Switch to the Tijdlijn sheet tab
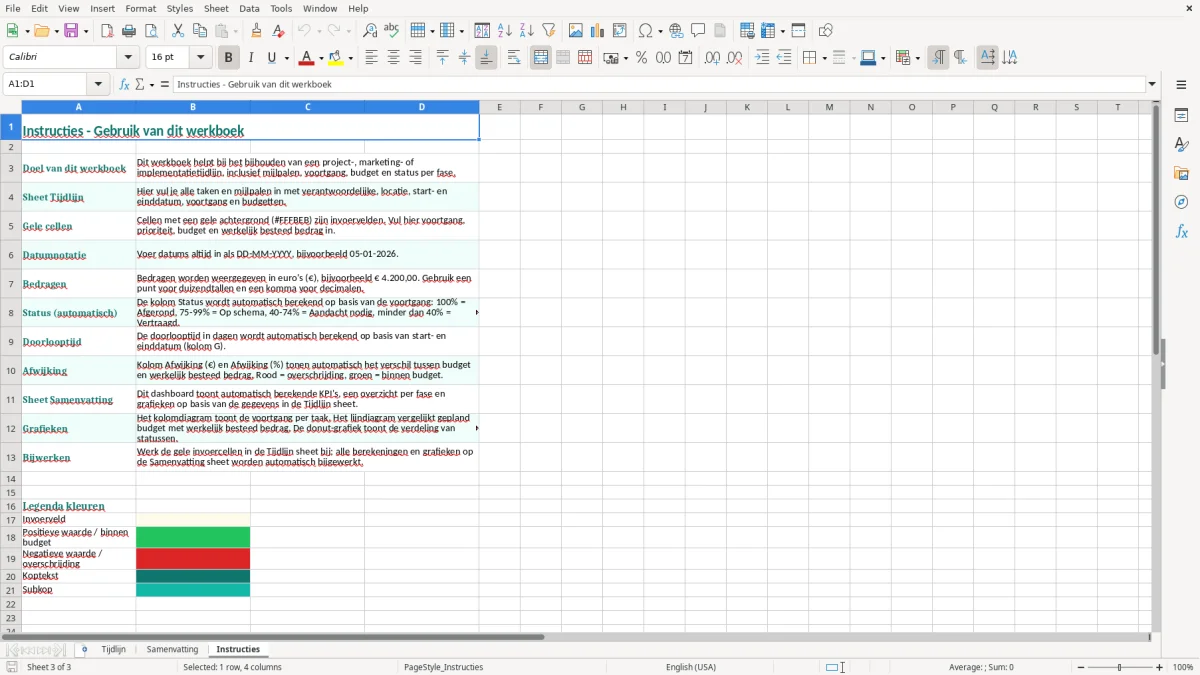1200x675 pixels. [x=114, y=650]
